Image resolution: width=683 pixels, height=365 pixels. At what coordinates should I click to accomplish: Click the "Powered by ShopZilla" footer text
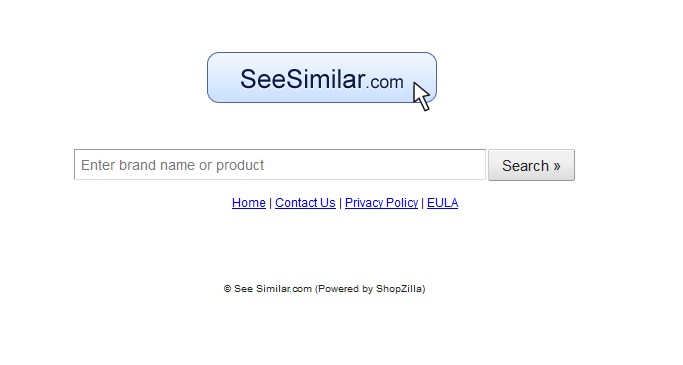370,289
